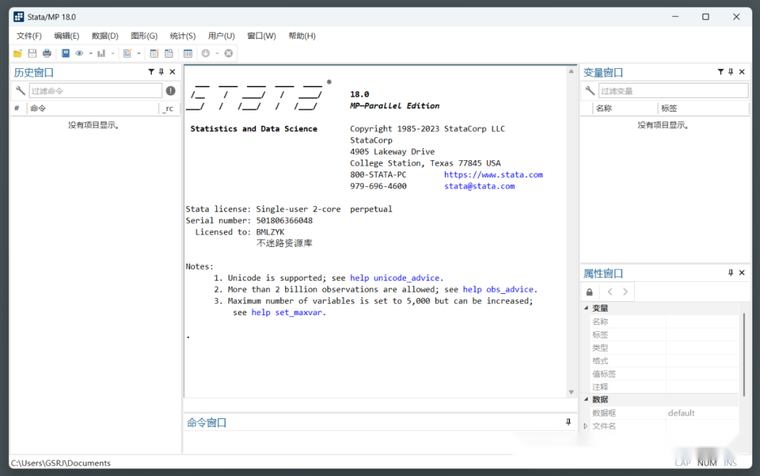Expand the 文件名 row triangle
The width and height of the screenshot is (760, 476).
pos(586,426)
